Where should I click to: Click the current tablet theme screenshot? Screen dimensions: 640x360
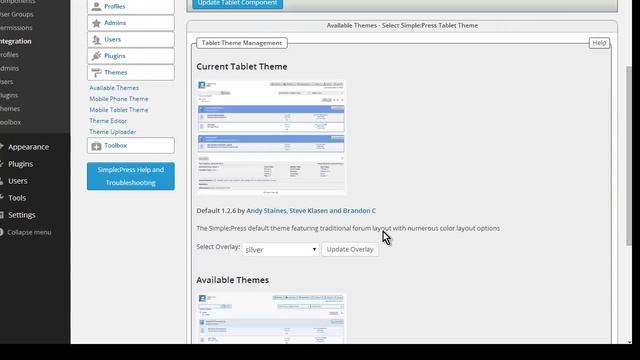click(x=271, y=138)
